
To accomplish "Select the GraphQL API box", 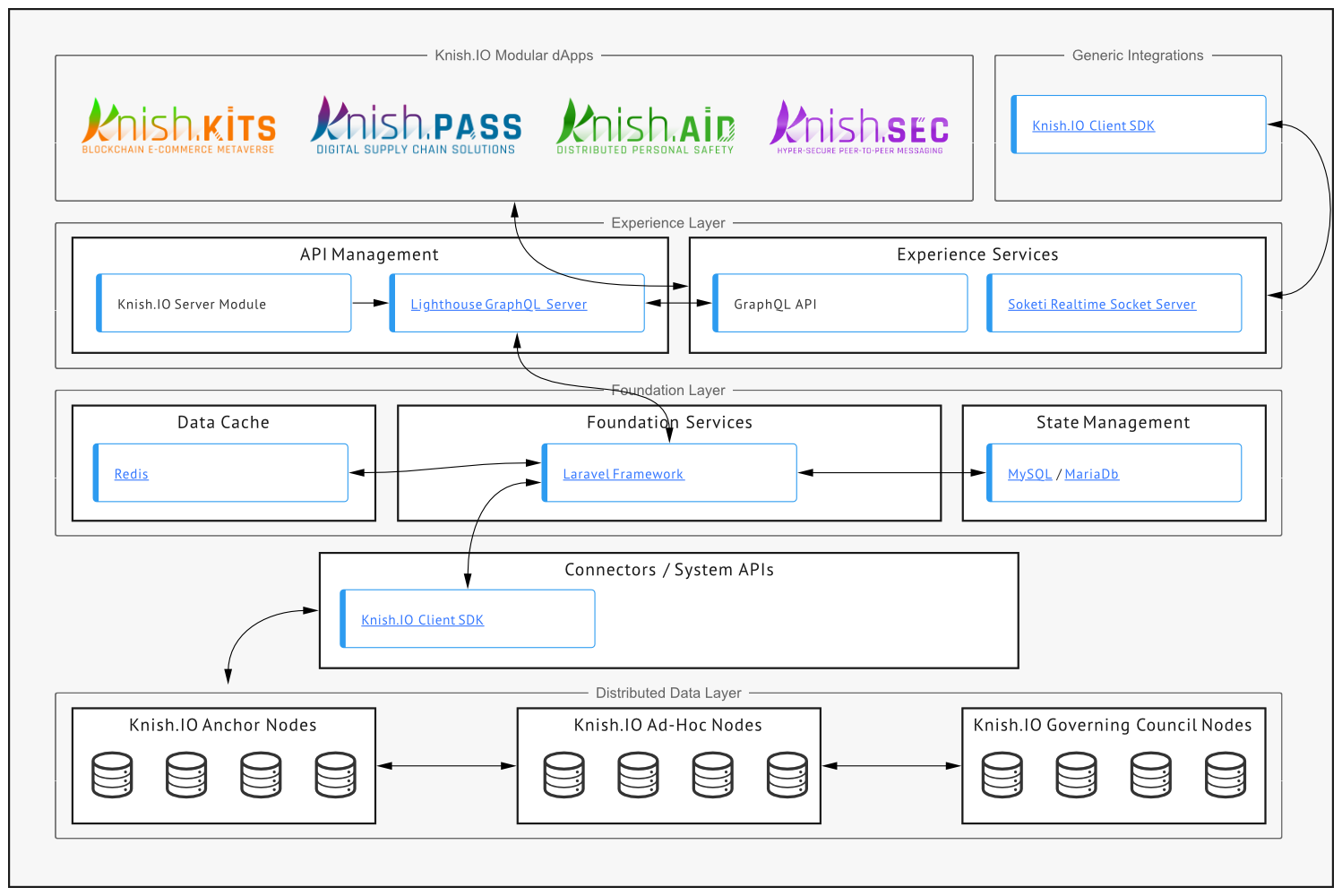I will point(840,303).
